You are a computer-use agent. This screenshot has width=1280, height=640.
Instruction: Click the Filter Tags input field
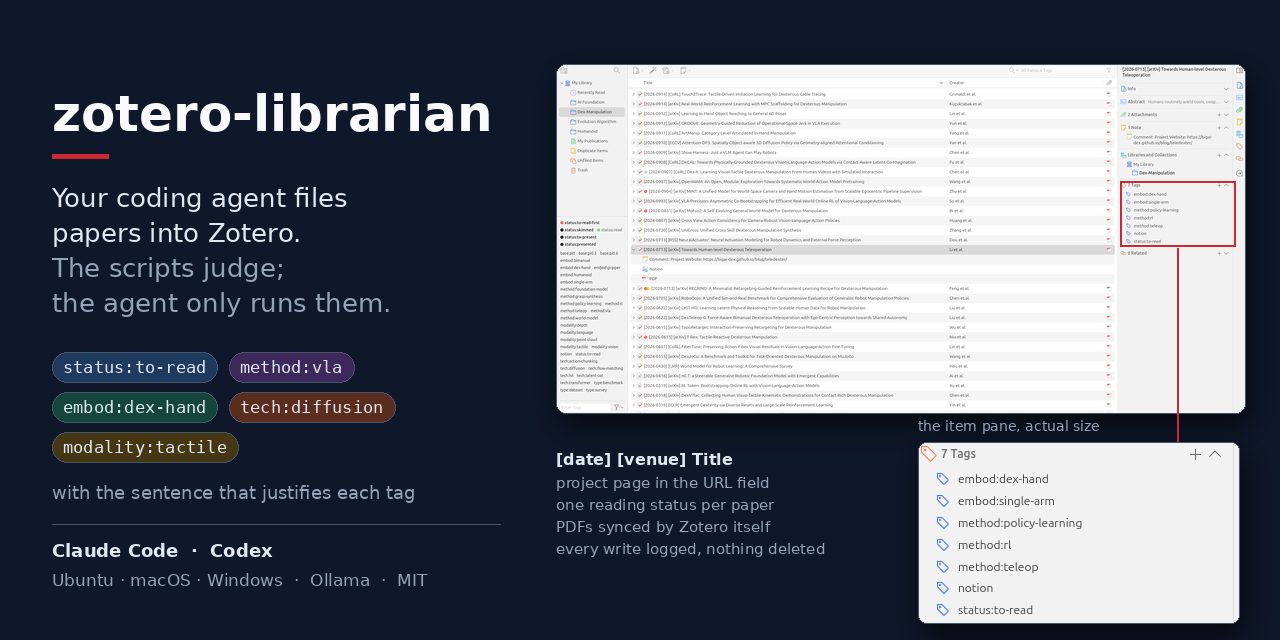[584, 407]
